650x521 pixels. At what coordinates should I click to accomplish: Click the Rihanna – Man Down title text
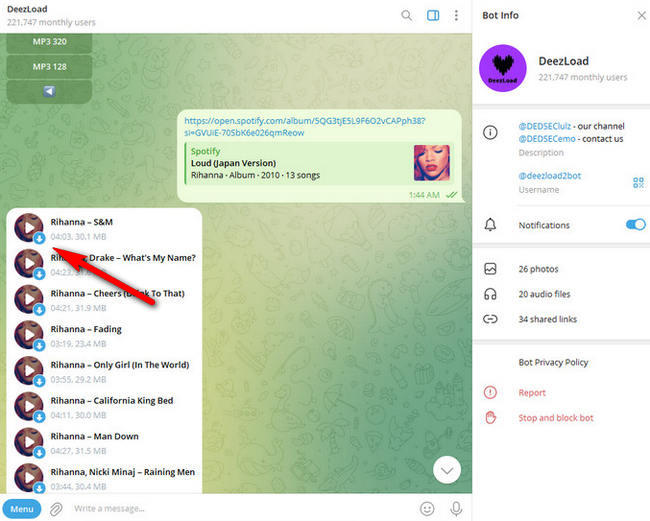(x=94, y=436)
